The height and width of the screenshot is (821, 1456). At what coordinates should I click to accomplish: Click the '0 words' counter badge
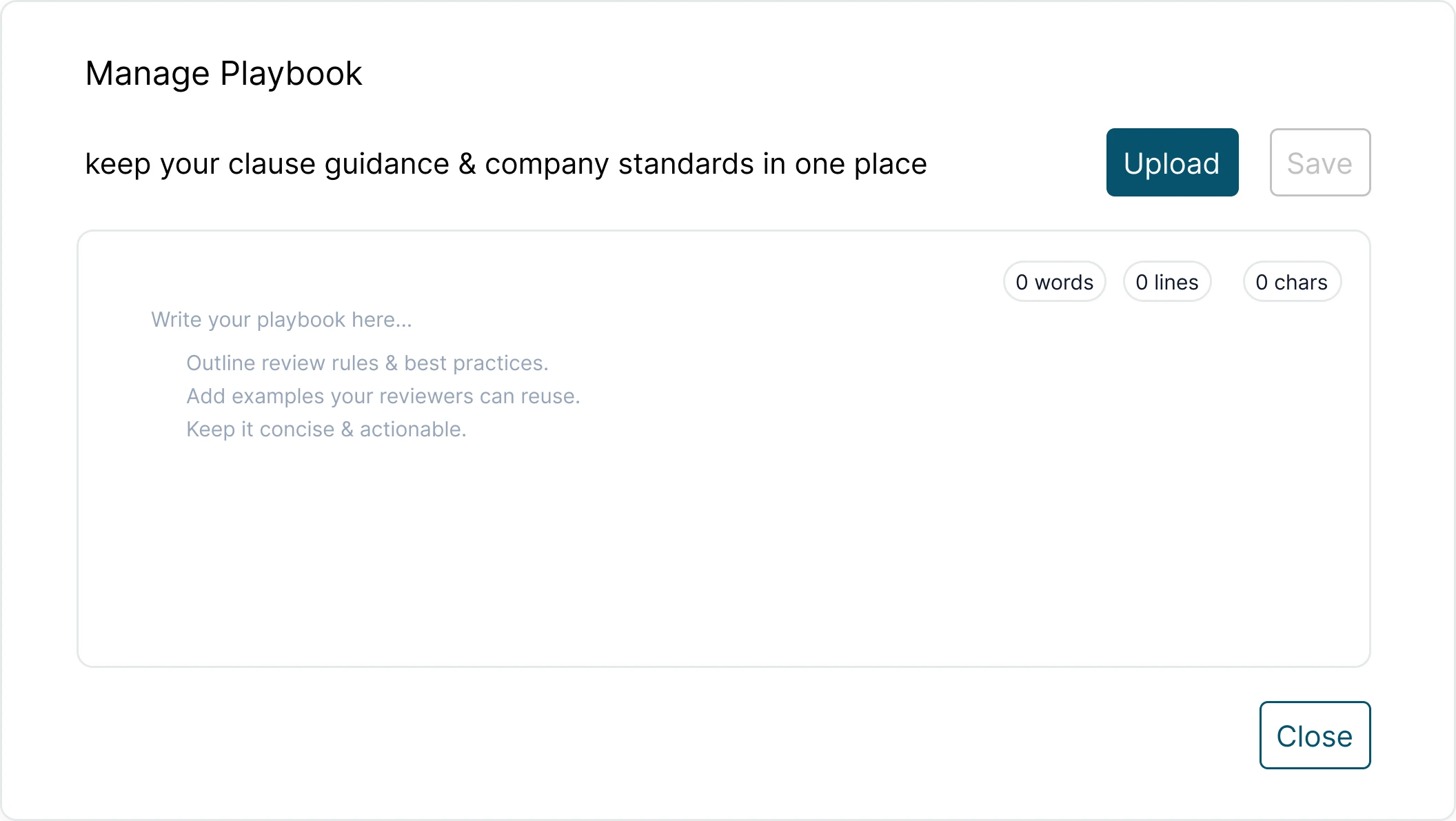(1054, 282)
